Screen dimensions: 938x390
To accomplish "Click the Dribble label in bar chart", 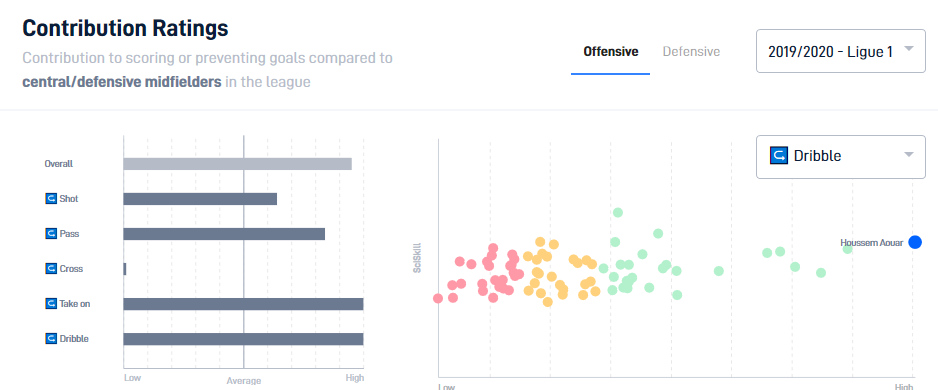I will 74,339.
